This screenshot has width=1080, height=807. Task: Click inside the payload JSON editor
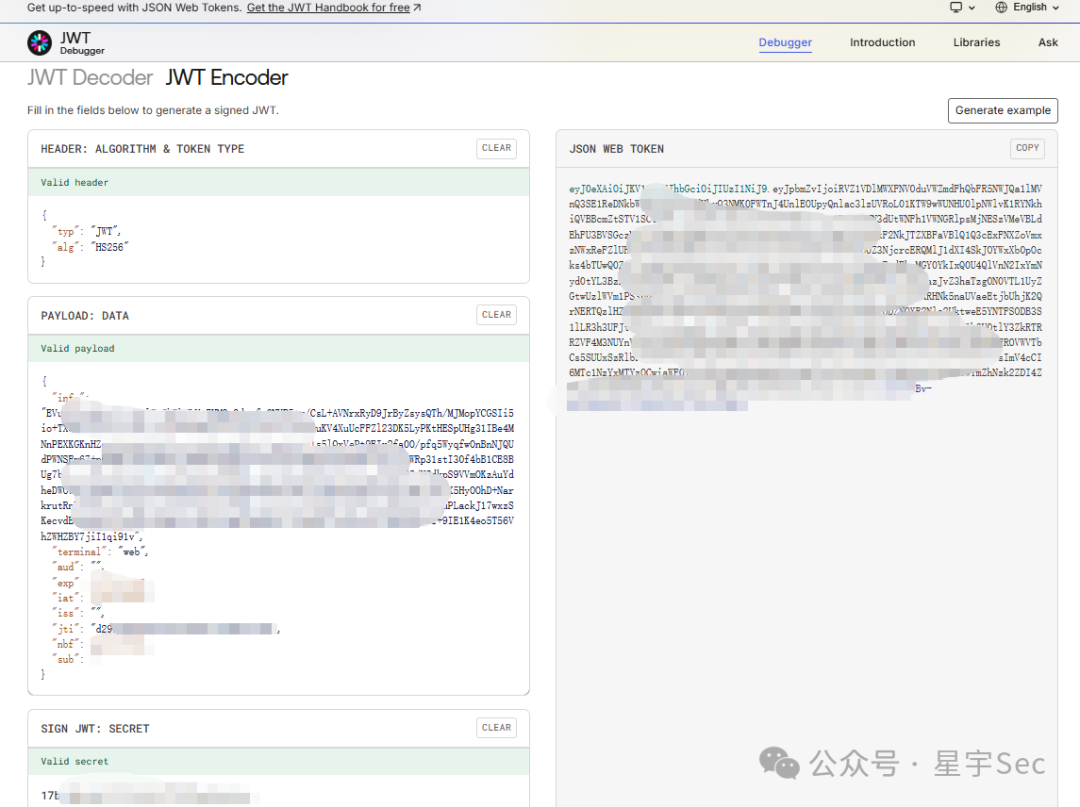pyautogui.click(x=278, y=527)
